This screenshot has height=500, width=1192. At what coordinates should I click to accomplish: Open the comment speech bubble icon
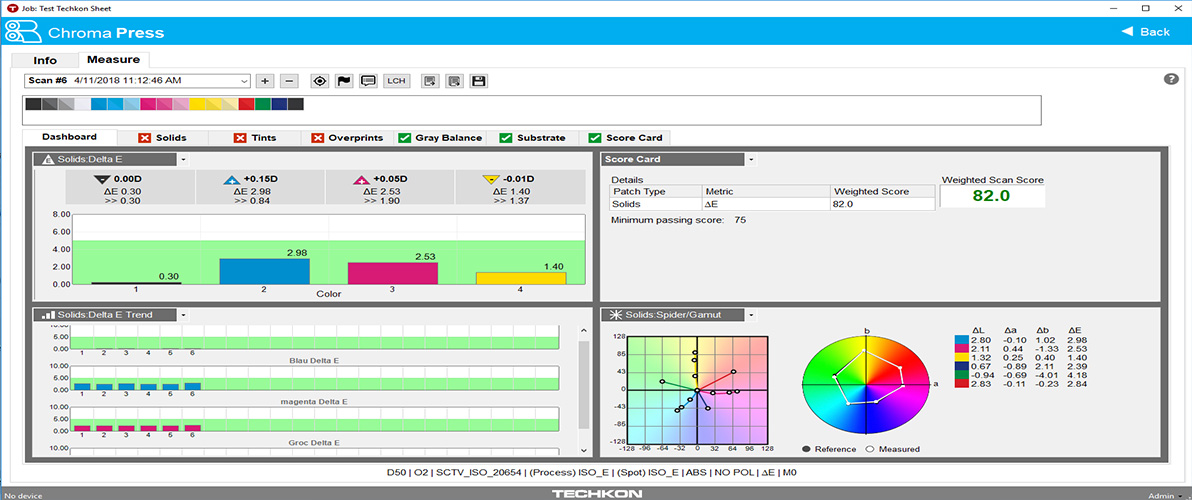(369, 81)
